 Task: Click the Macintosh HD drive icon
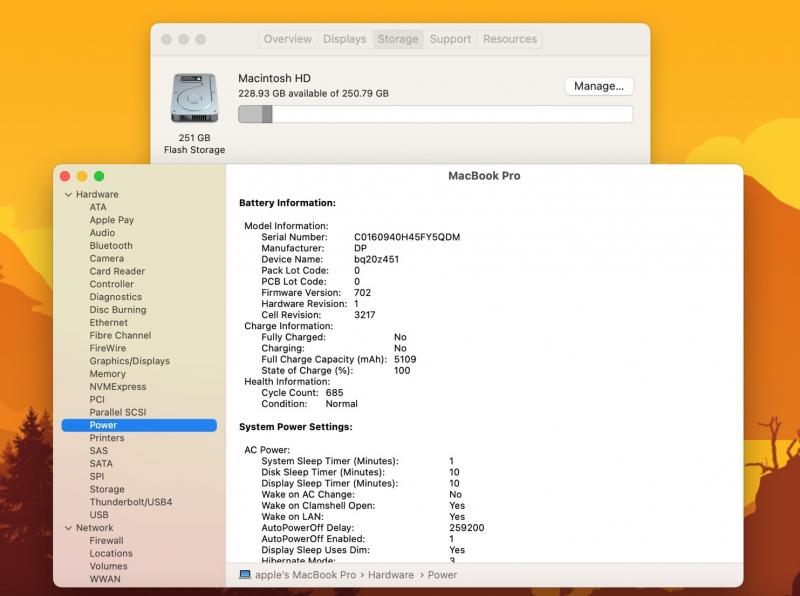[194, 98]
